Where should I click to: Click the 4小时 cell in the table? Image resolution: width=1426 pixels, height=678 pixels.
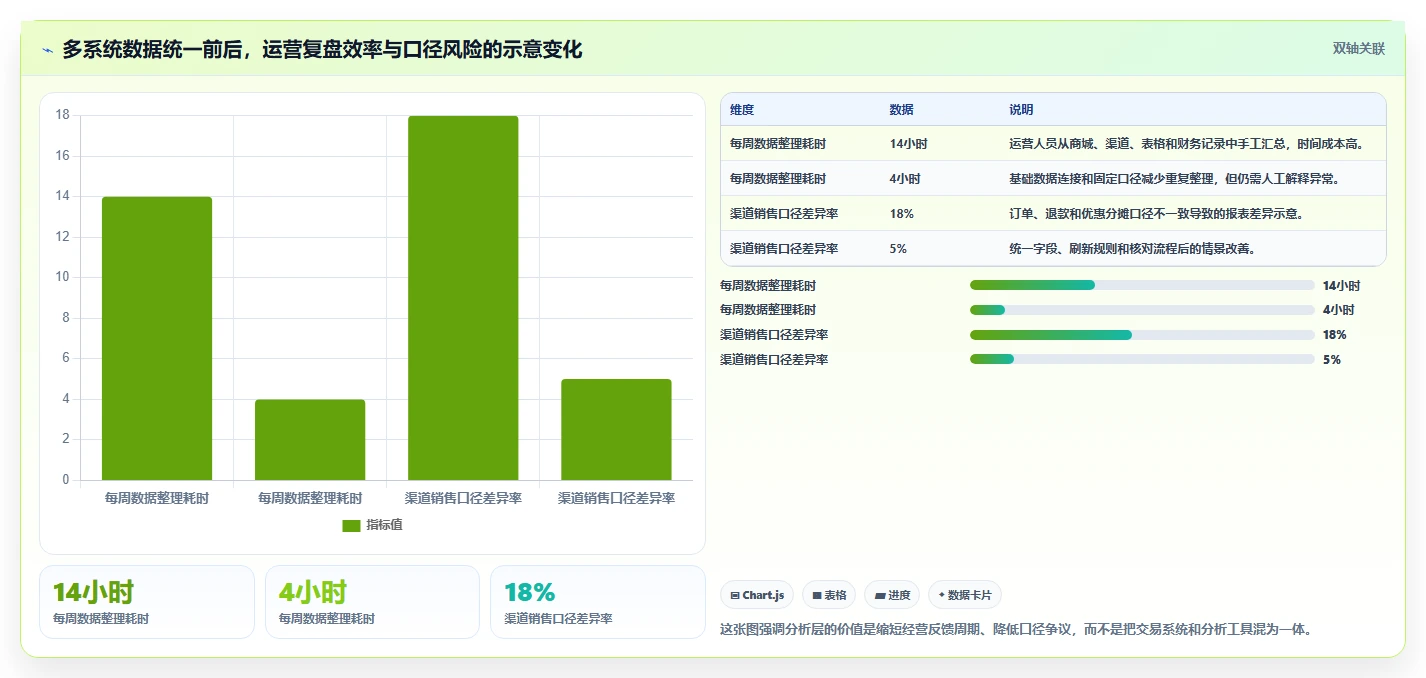[905, 179]
